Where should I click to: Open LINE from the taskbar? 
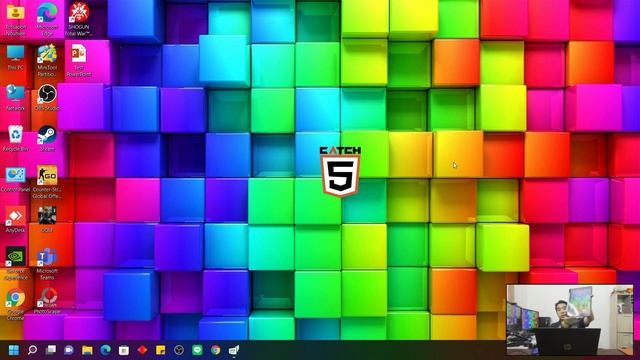197,350
